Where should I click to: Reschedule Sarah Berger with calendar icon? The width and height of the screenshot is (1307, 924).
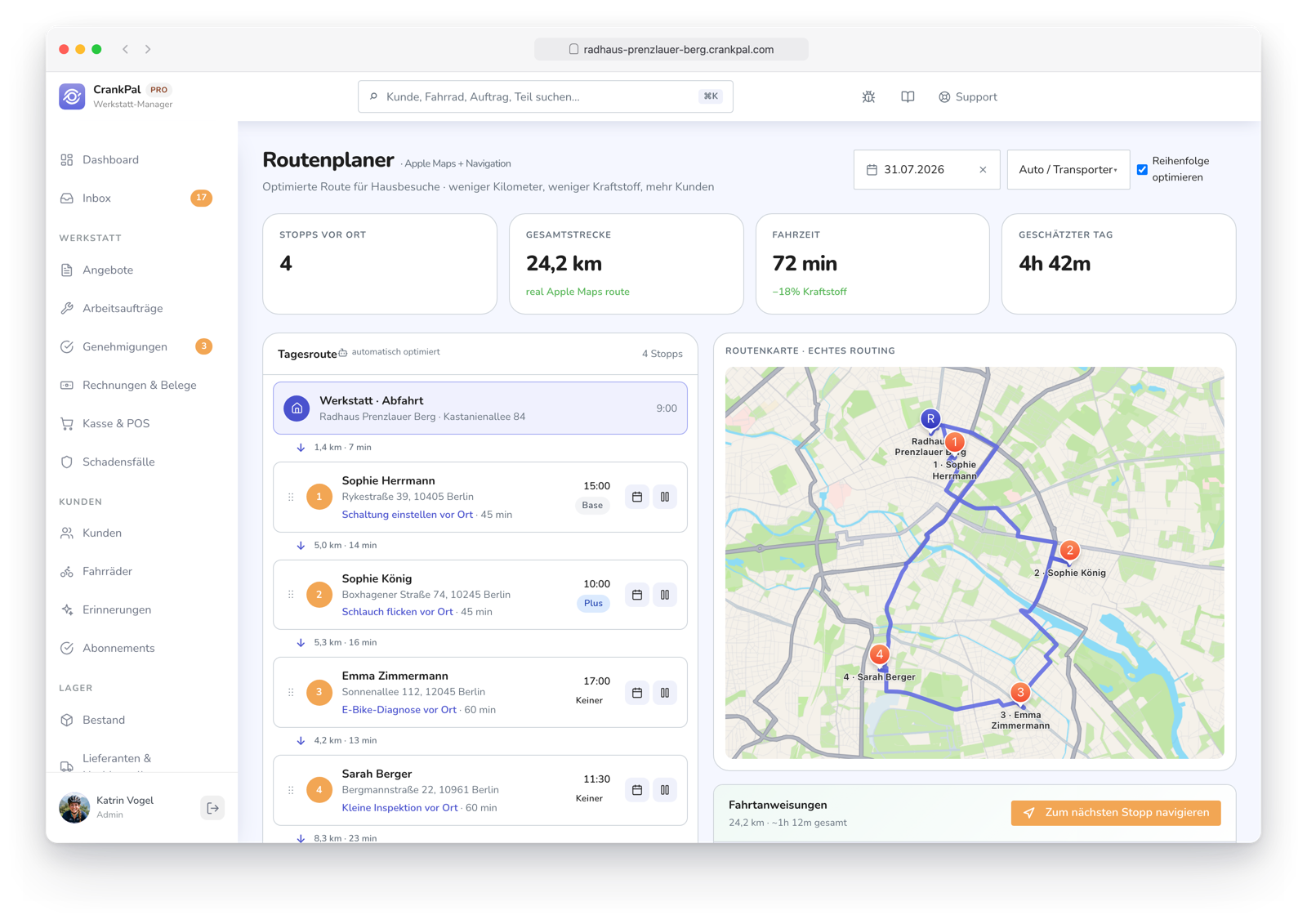pyautogui.click(x=637, y=790)
